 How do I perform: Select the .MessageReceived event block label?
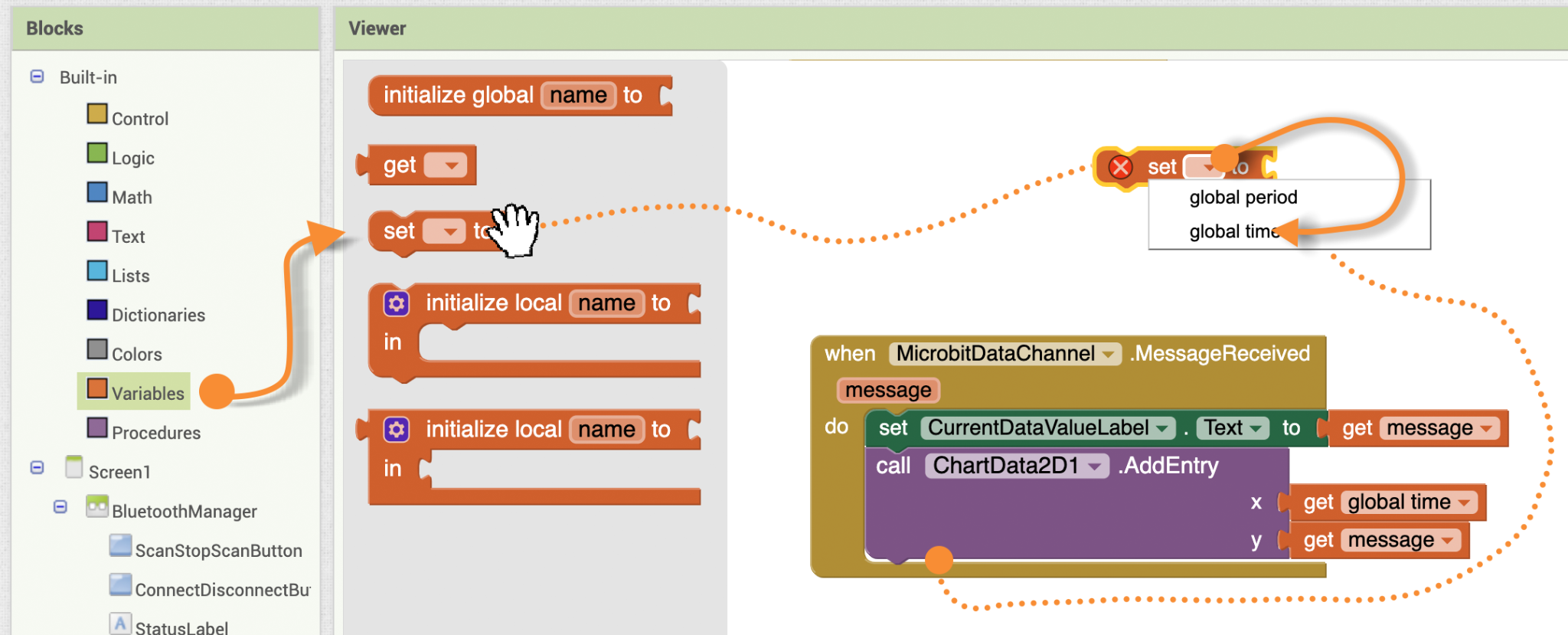[x=1220, y=353]
